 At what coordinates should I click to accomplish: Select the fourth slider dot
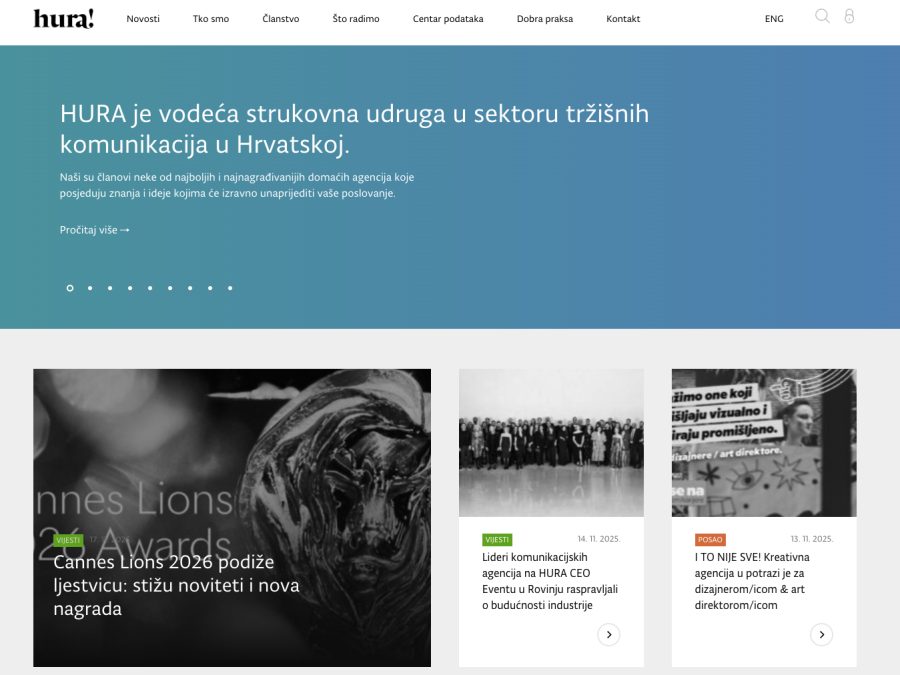[x=130, y=288]
